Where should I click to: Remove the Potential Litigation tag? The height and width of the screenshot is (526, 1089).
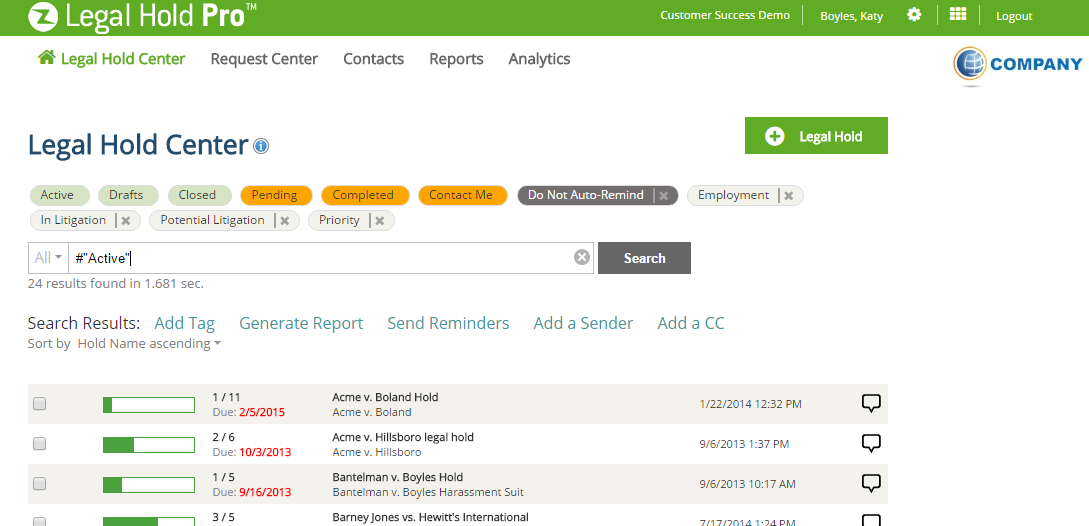click(285, 221)
